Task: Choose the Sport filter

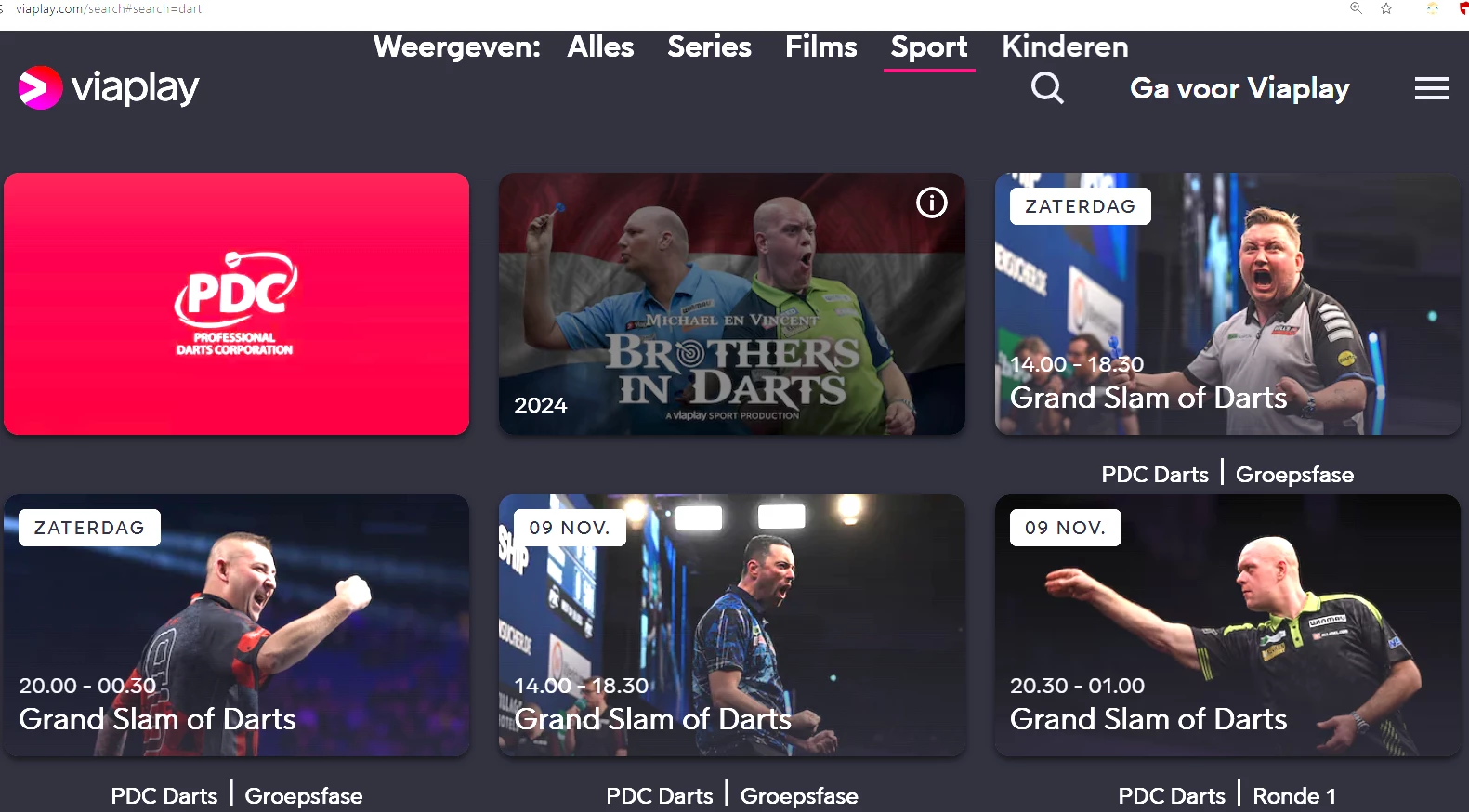Action: pyautogui.click(x=929, y=47)
